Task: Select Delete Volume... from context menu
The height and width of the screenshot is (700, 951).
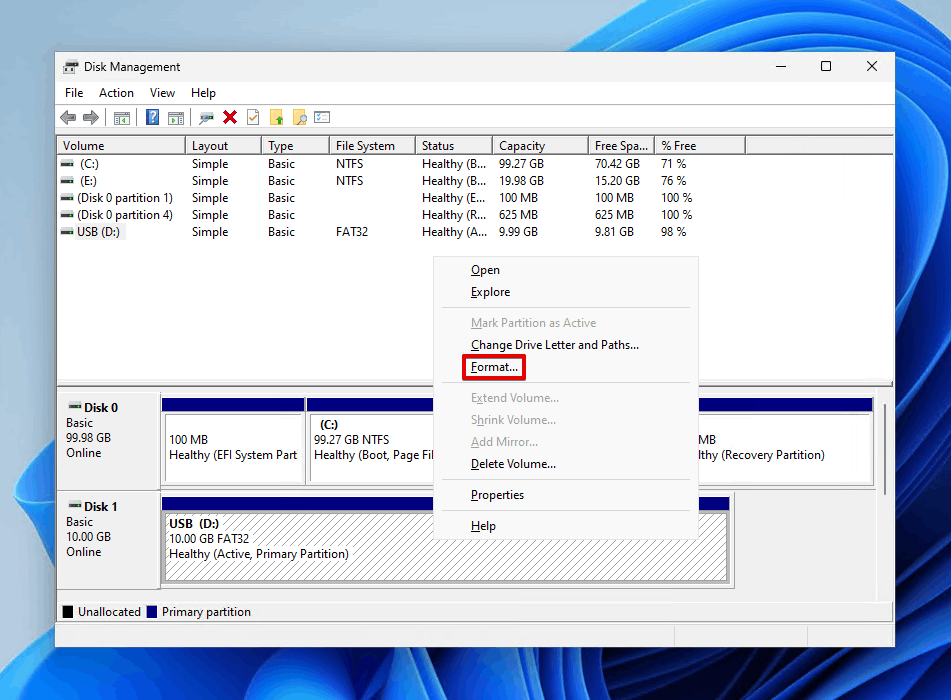Action: point(566,464)
